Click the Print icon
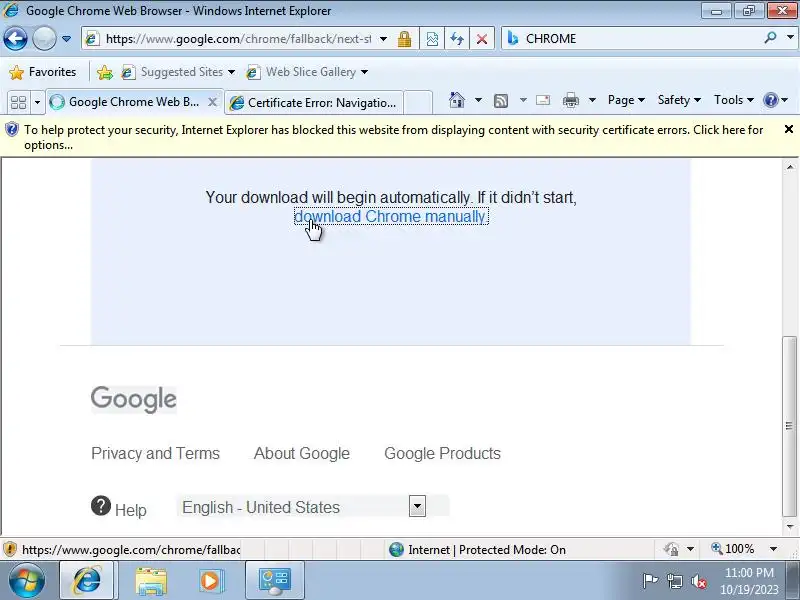 pyautogui.click(x=570, y=101)
